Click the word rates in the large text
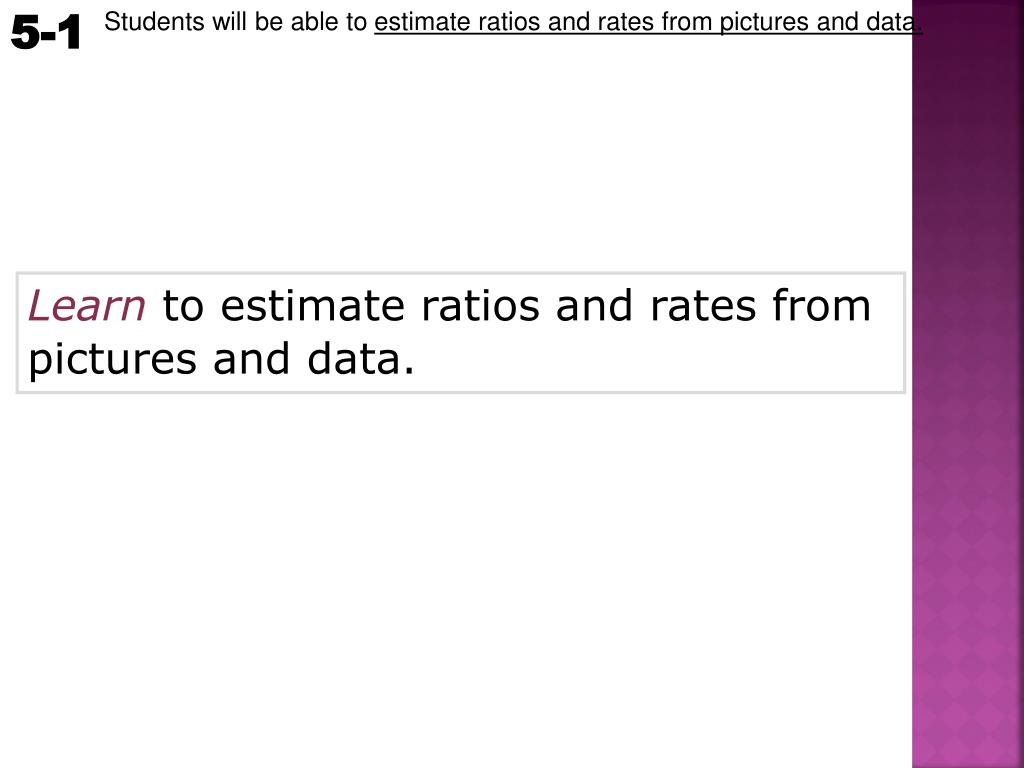This screenshot has height=768, width=1024. point(703,306)
